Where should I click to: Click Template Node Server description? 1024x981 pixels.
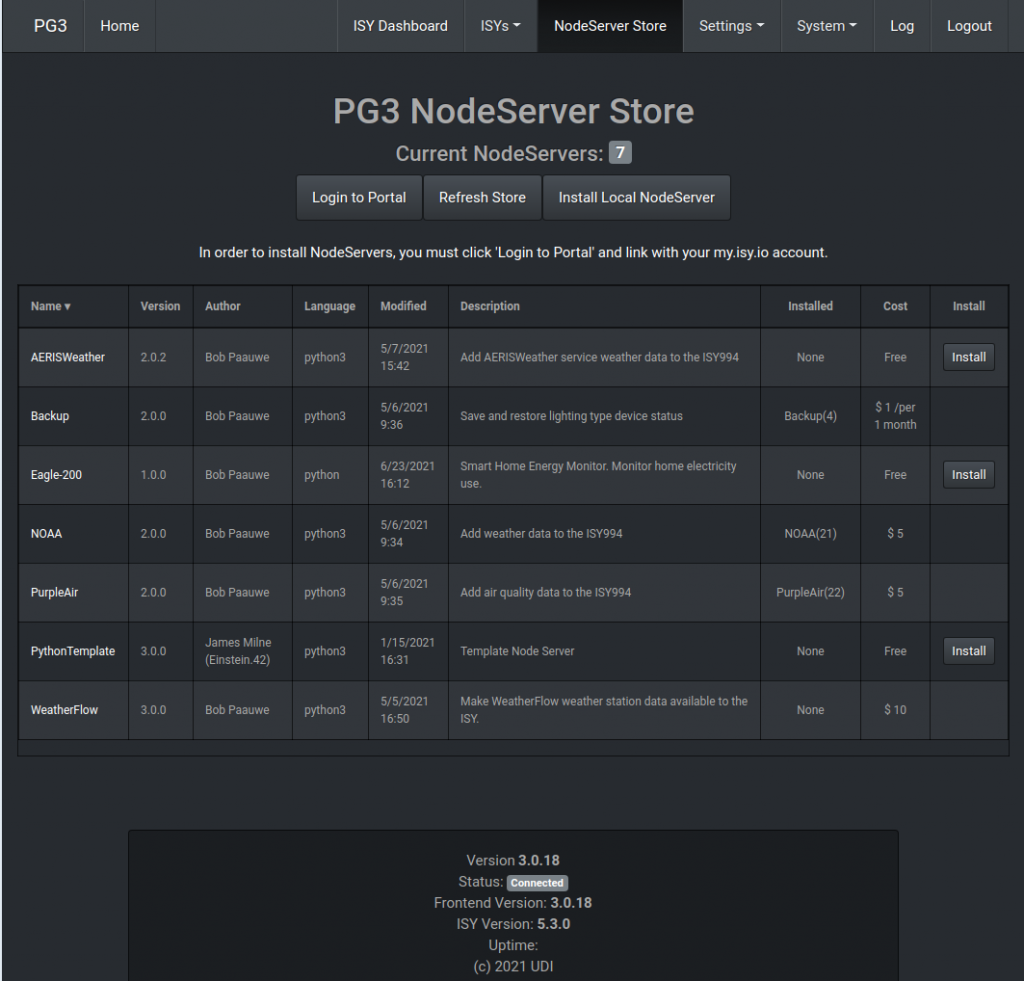[x=517, y=651]
